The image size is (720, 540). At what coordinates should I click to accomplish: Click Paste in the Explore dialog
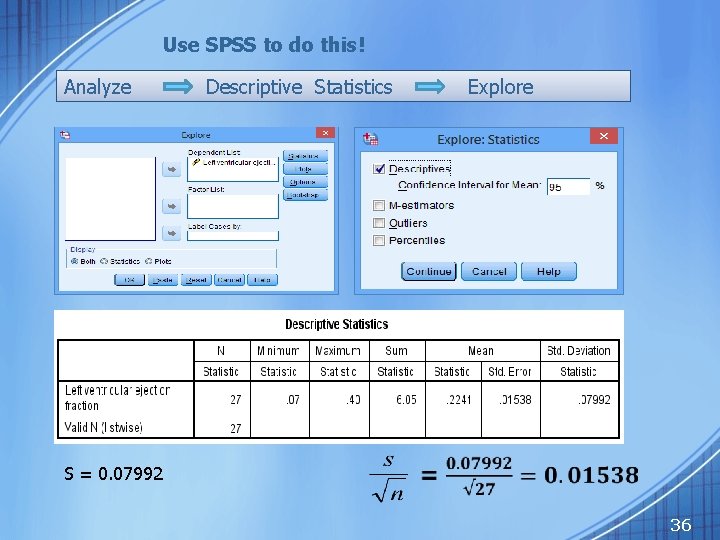[x=163, y=280]
